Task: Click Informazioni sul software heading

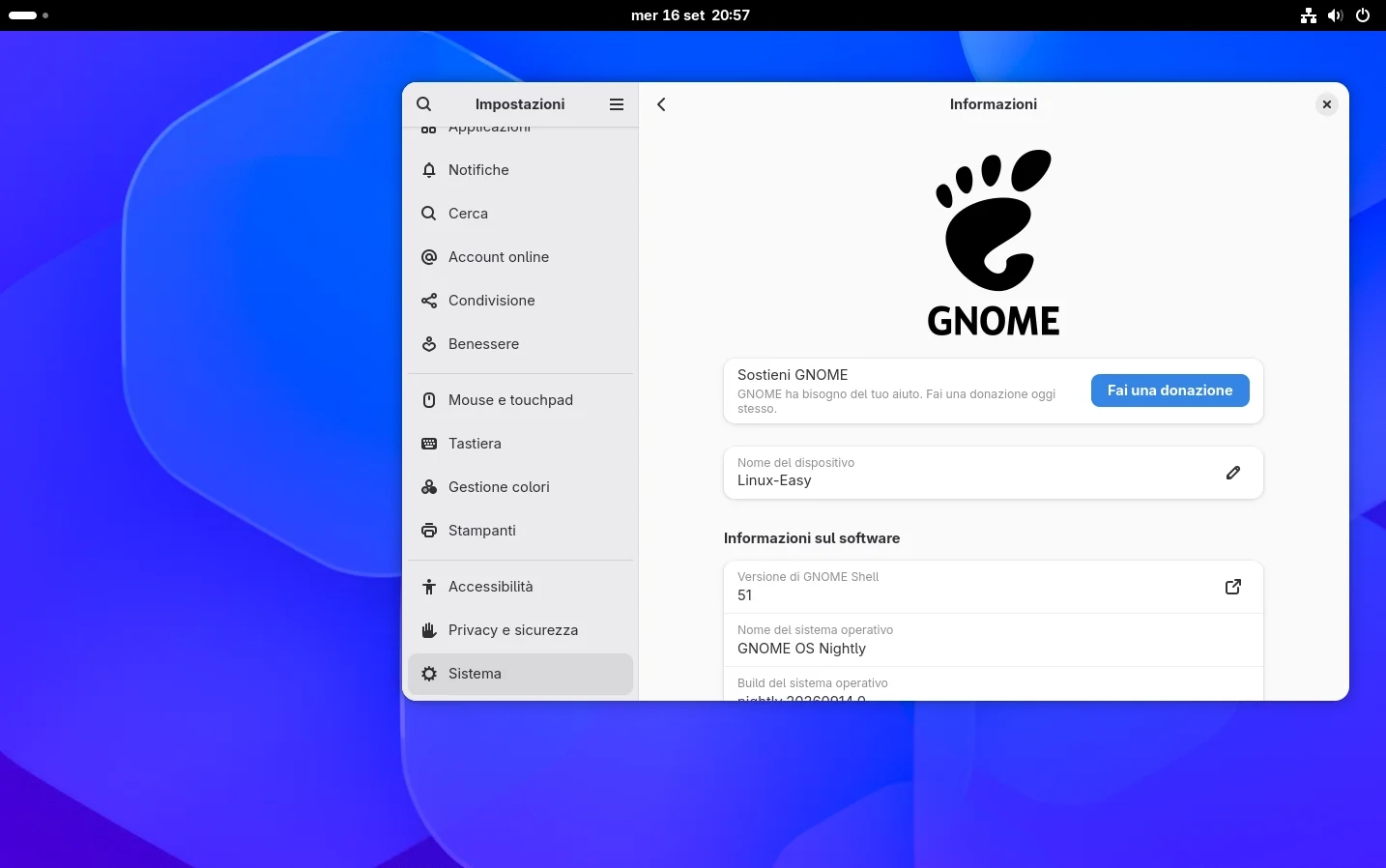Action: point(812,538)
